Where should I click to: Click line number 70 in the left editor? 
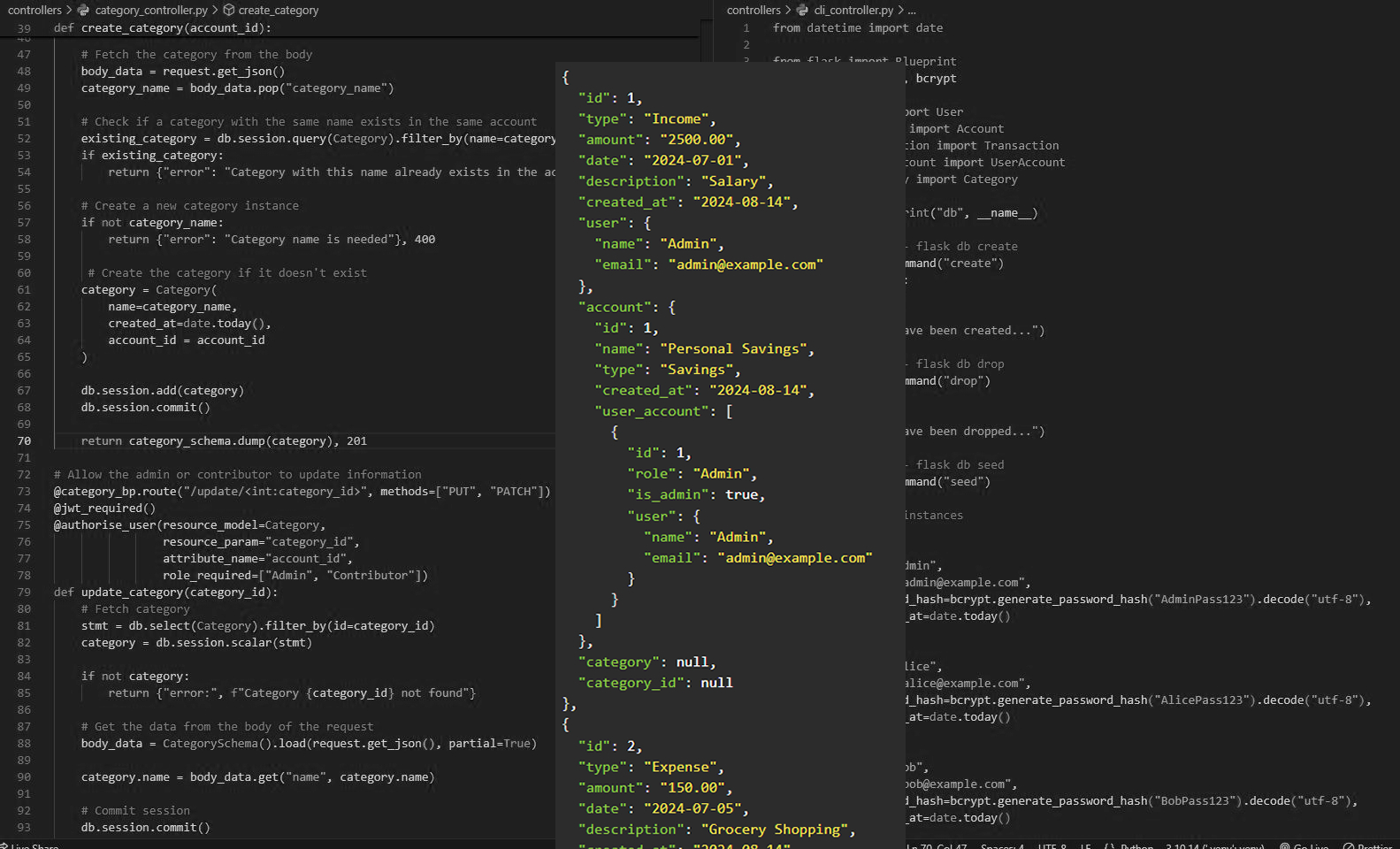pos(24,440)
